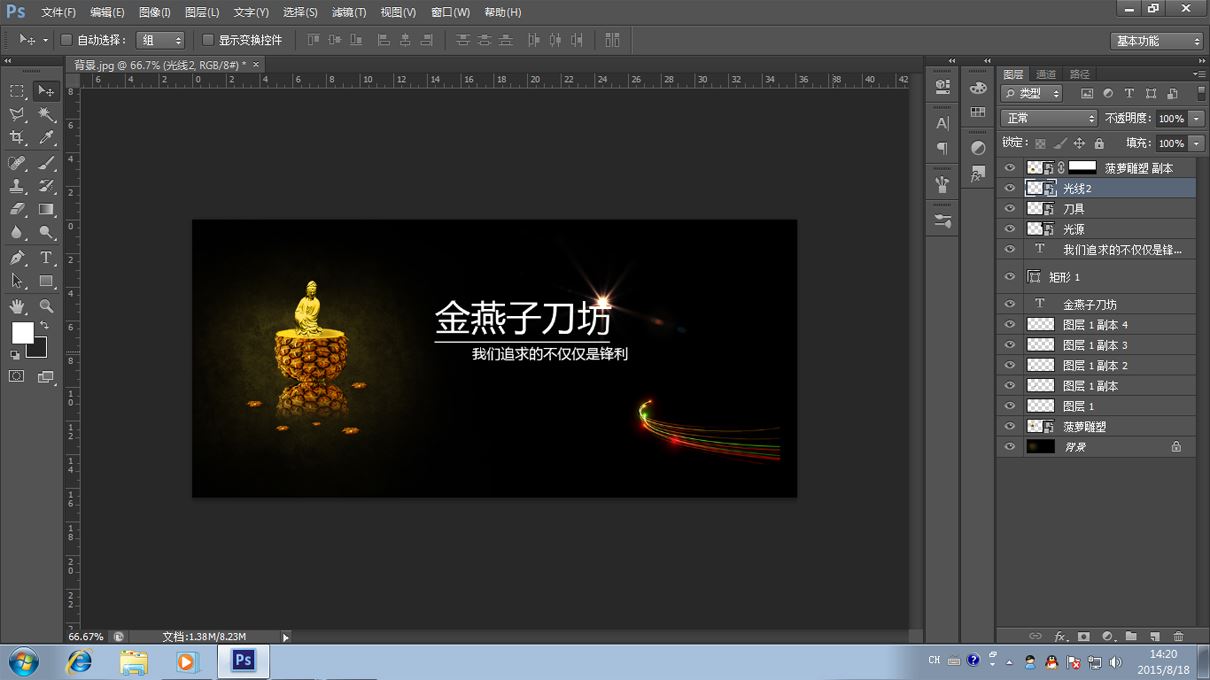
Task: Swap foreground and background colors
Action: pyautogui.click(x=44, y=325)
